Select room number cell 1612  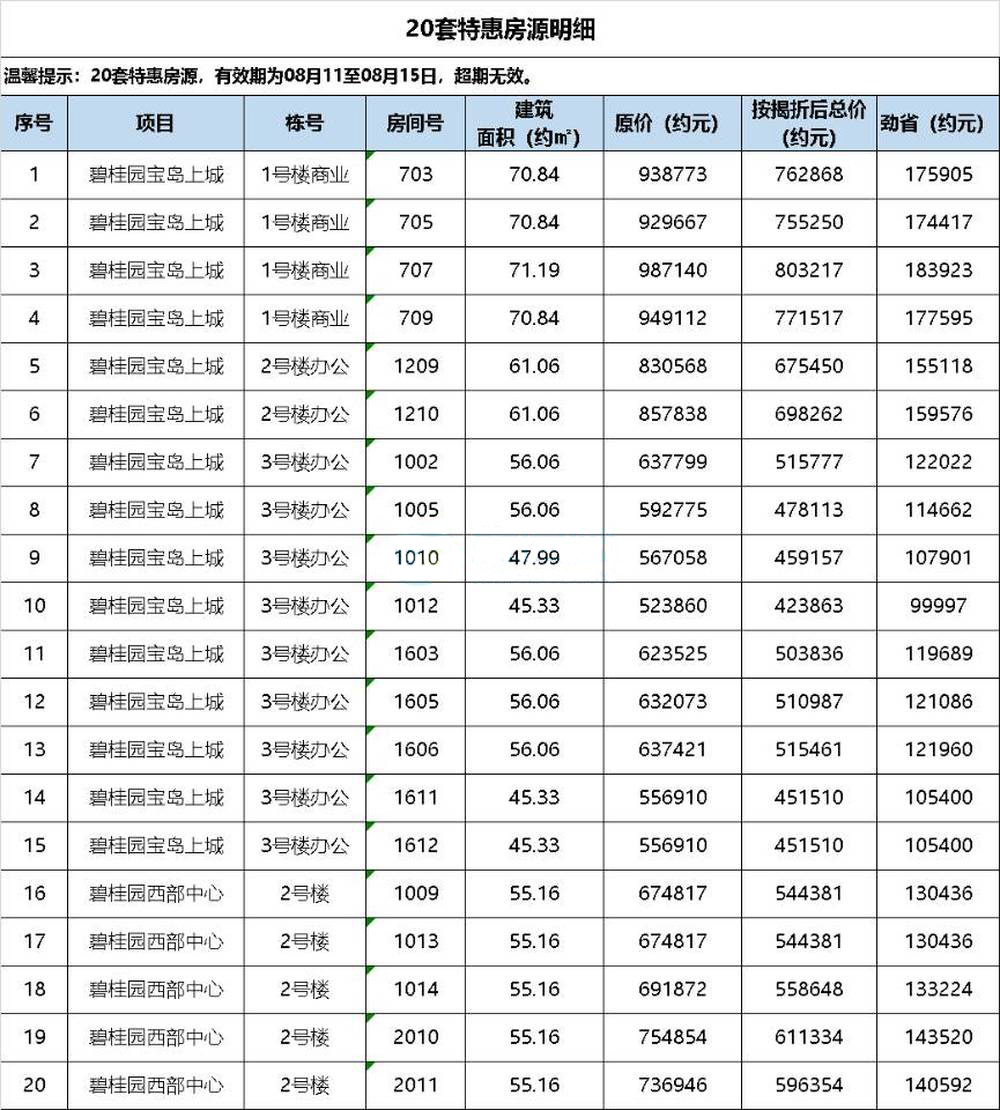pyautogui.click(x=415, y=845)
